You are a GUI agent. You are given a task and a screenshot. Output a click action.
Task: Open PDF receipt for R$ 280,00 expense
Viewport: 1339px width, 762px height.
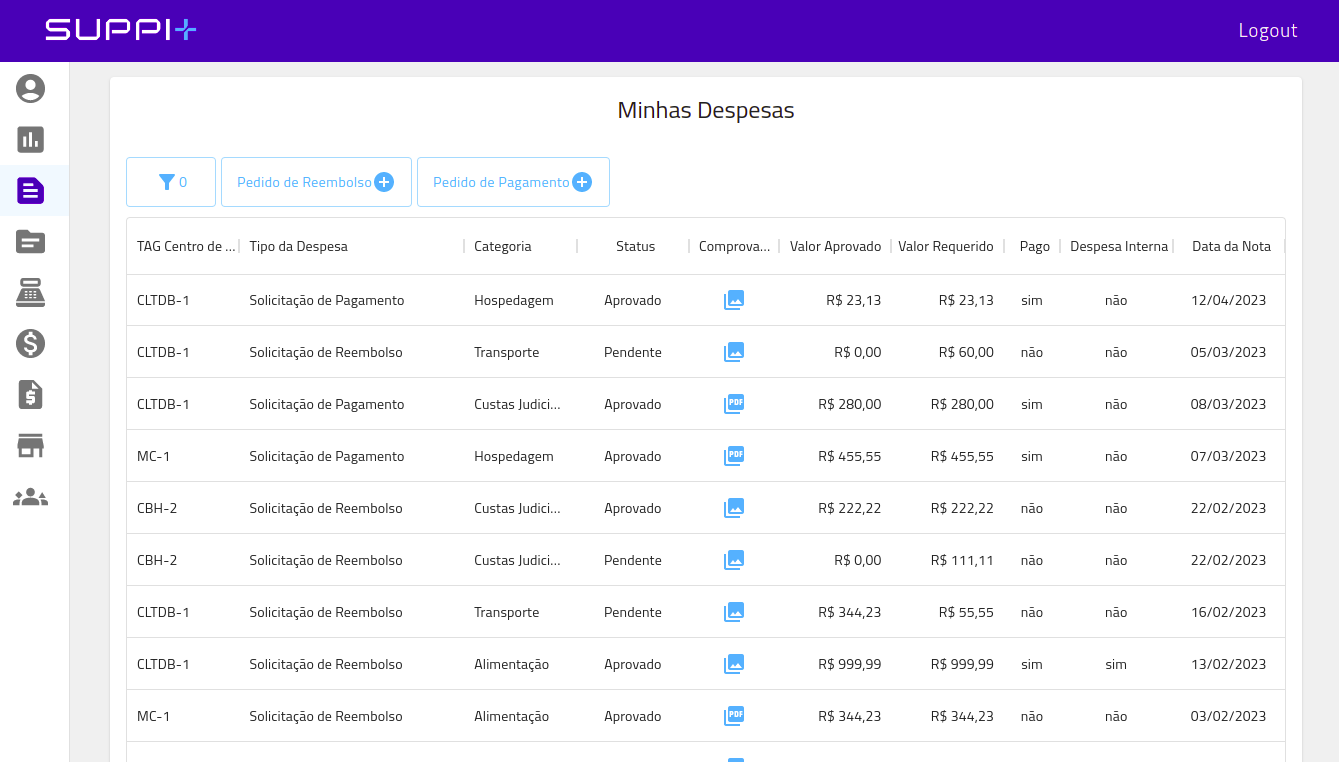pos(734,404)
